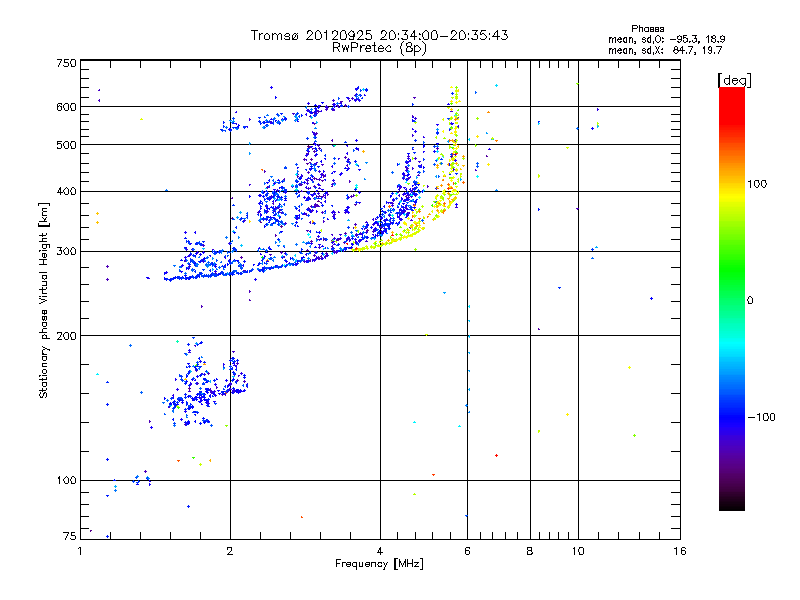The width and height of the screenshot is (800, 600).
Task: Click the colorbar tick label '-100'
Action: [761, 417]
